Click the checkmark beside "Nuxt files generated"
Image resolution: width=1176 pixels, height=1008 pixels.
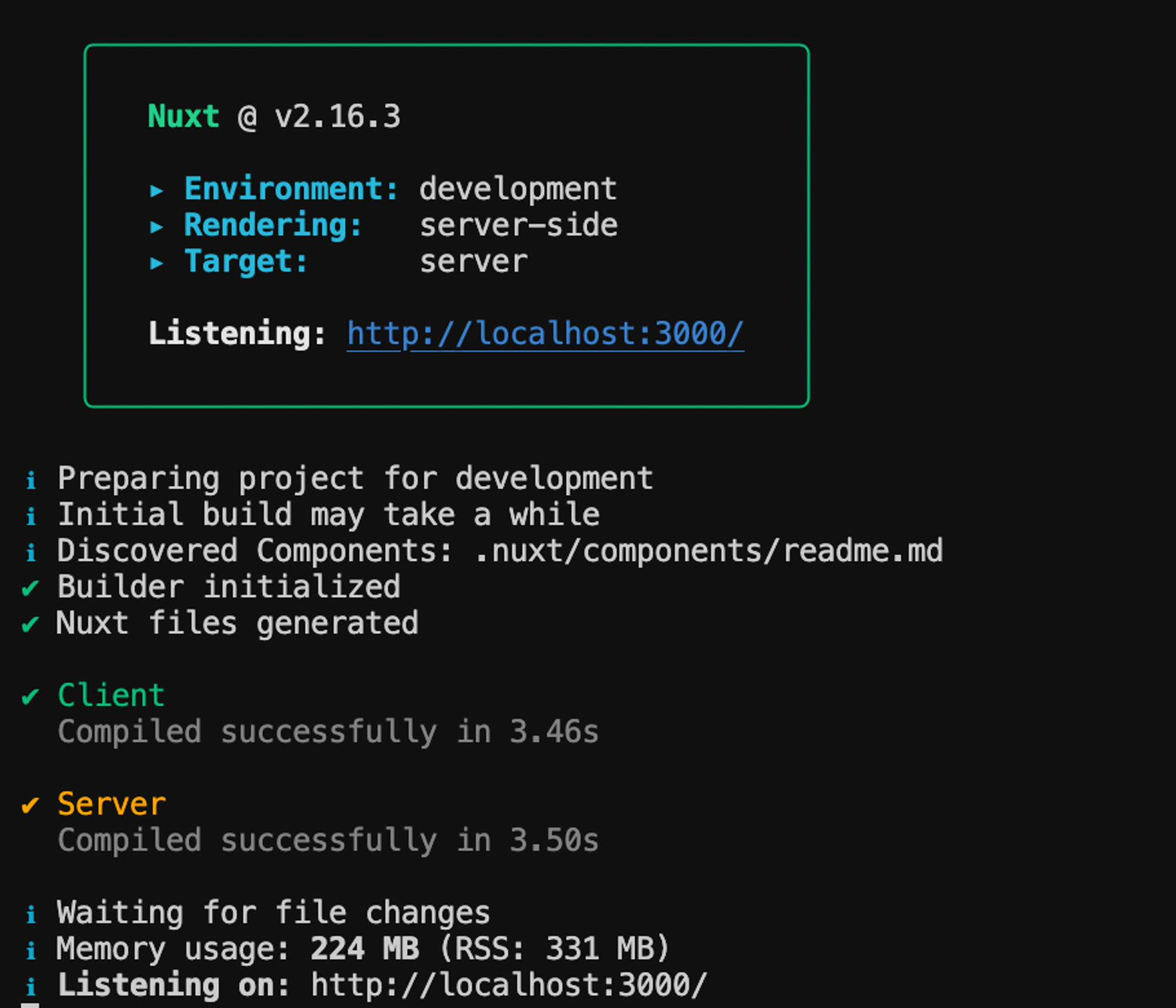click(x=29, y=623)
